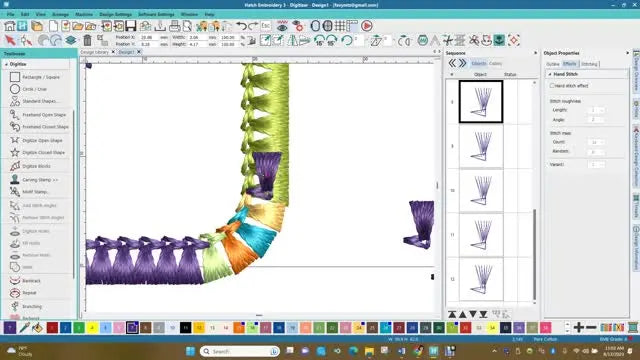The height and width of the screenshot is (360, 640).
Task: Choose Freehand Open Shape tool
Action: [x=38, y=115]
